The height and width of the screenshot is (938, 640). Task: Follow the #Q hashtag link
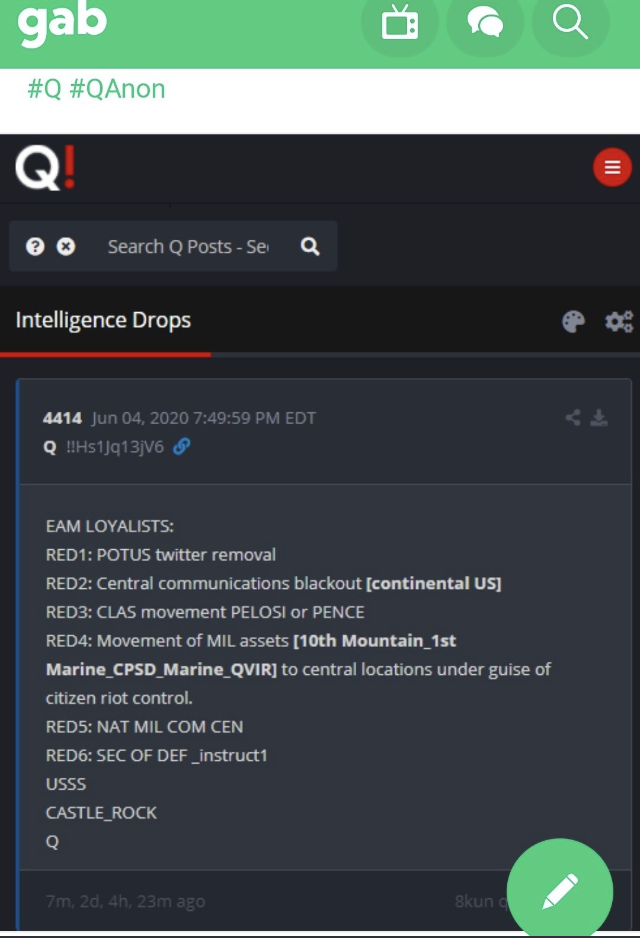pos(45,89)
